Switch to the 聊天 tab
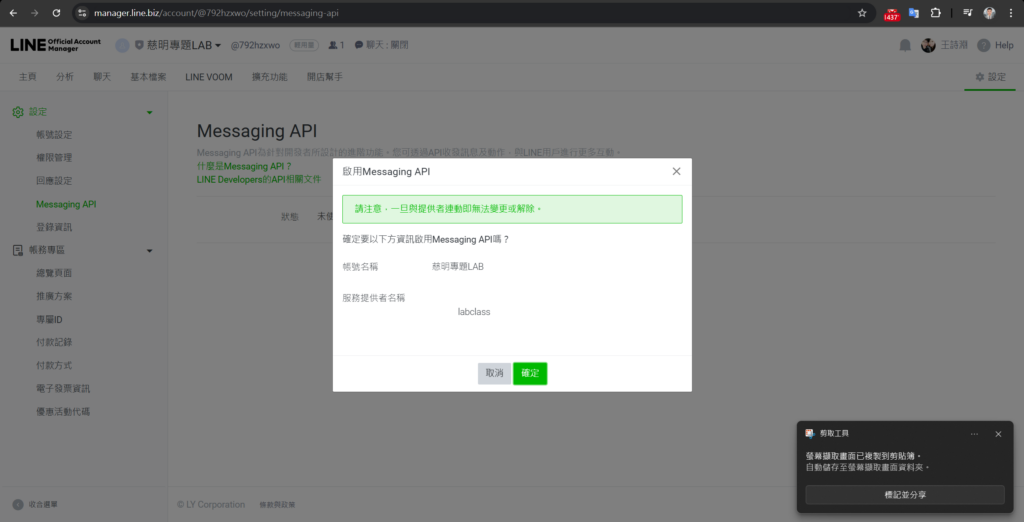 coord(102,76)
